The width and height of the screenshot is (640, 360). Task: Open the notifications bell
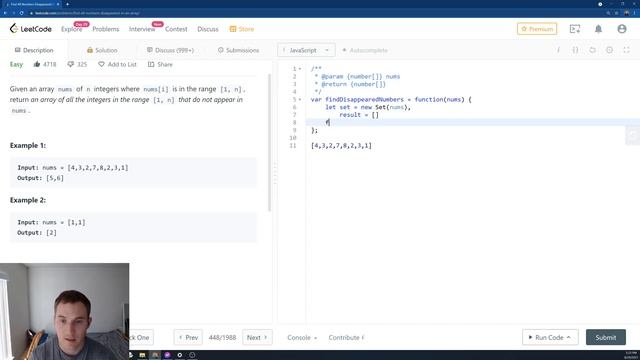pyautogui.click(x=598, y=29)
